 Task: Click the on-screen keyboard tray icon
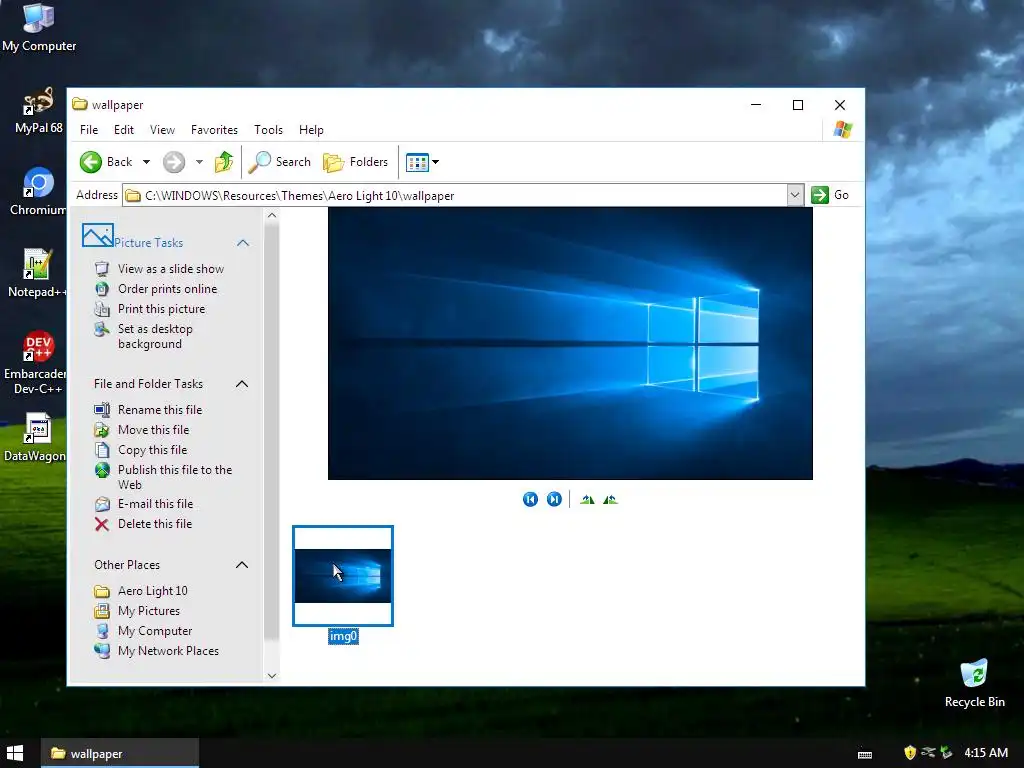click(865, 754)
